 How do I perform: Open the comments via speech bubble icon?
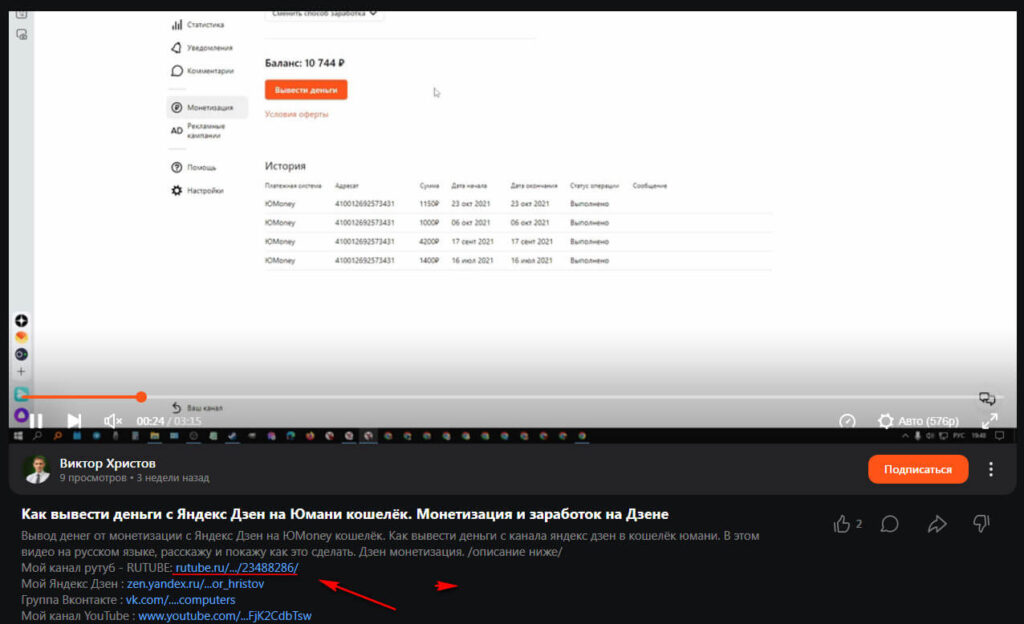889,523
